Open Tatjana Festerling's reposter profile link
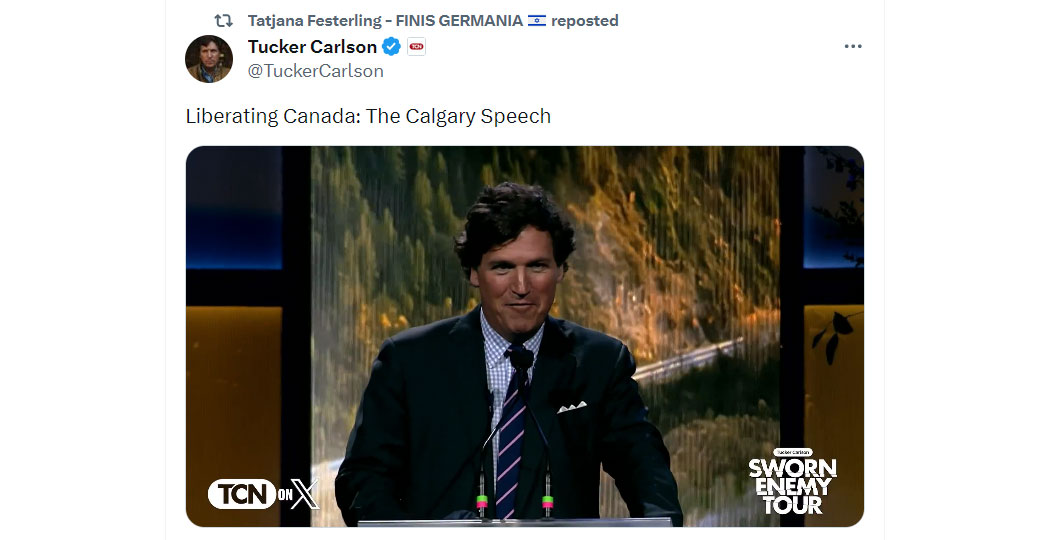The image size is (1050, 540). (385, 21)
